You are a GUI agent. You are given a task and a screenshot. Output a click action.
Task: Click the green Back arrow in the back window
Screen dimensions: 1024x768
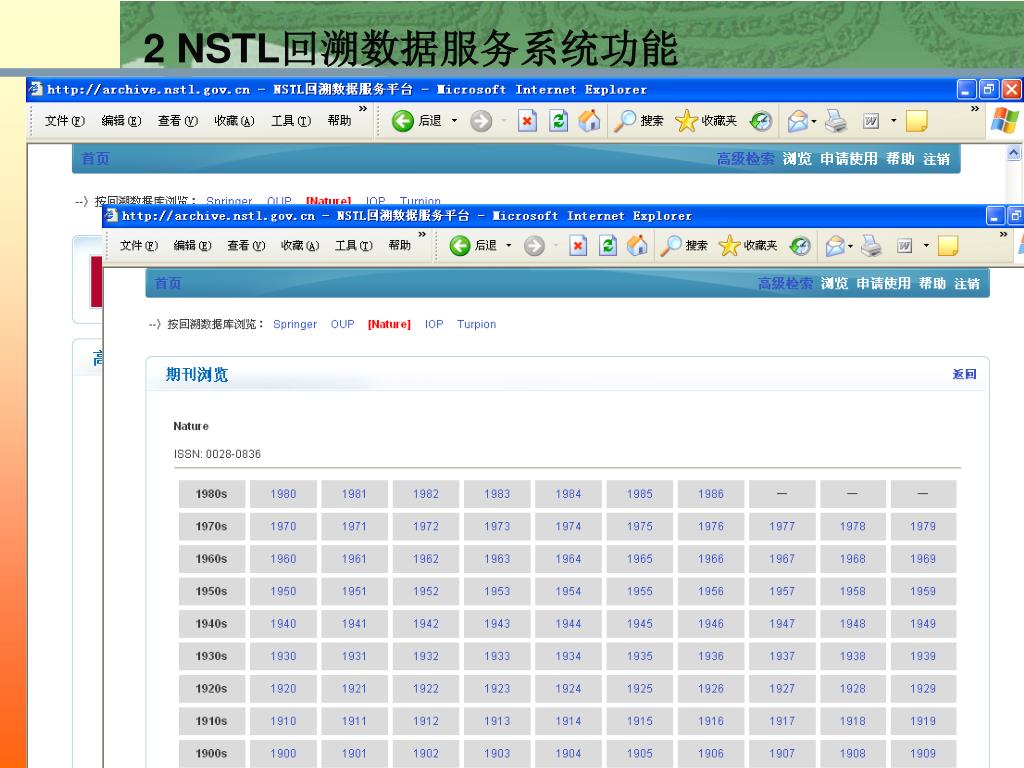coord(403,121)
